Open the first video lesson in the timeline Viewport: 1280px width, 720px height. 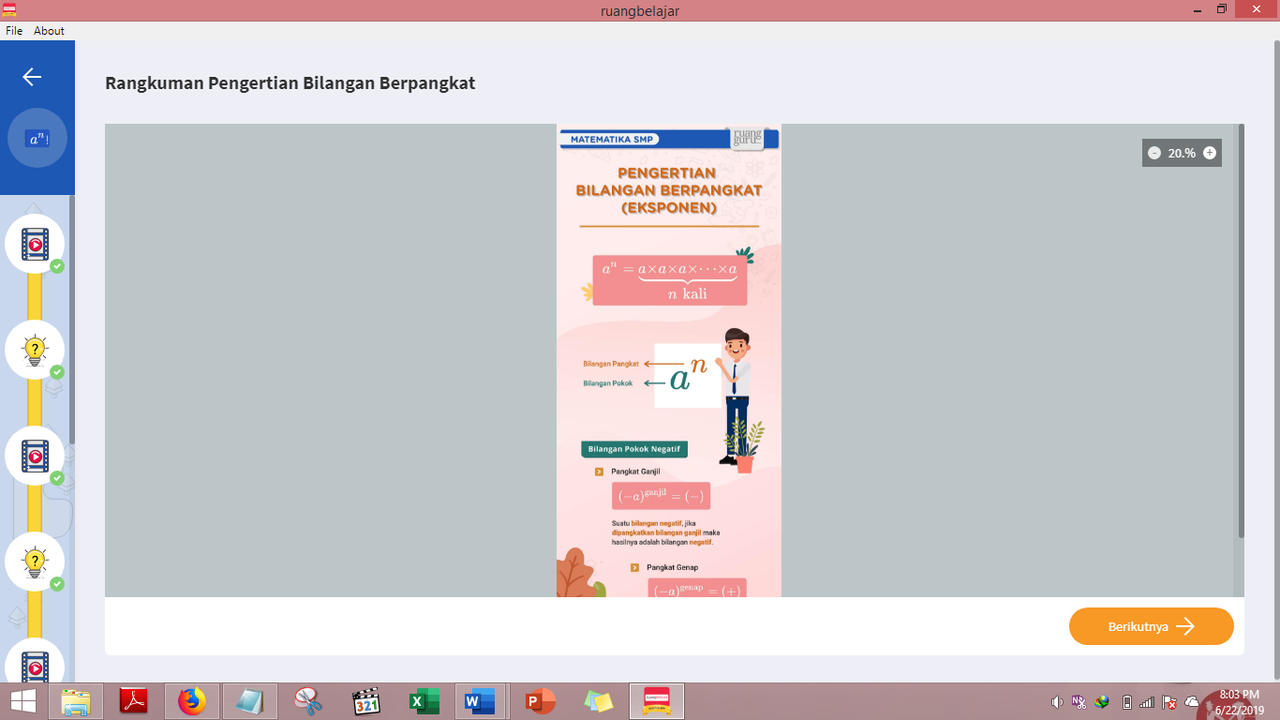coord(34,243)
